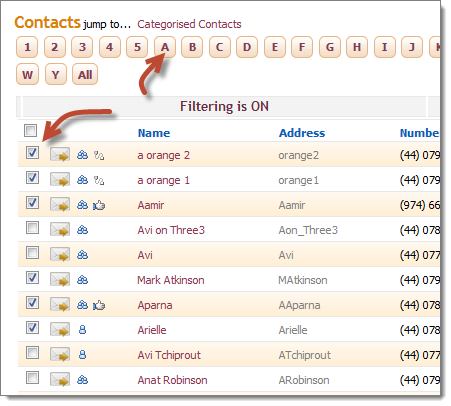Open the Mark Atkinson contact name
The height and width of the screenshot is (406, 451).
click(x=171, y=280)
